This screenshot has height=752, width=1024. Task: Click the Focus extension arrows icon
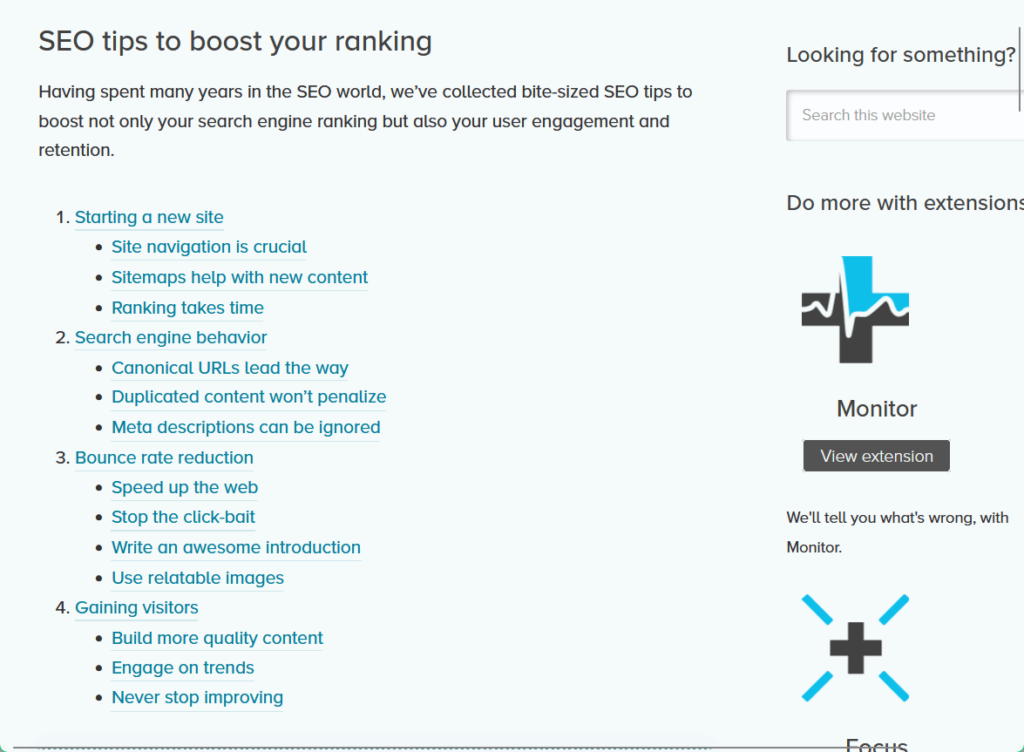pos(855,648)
